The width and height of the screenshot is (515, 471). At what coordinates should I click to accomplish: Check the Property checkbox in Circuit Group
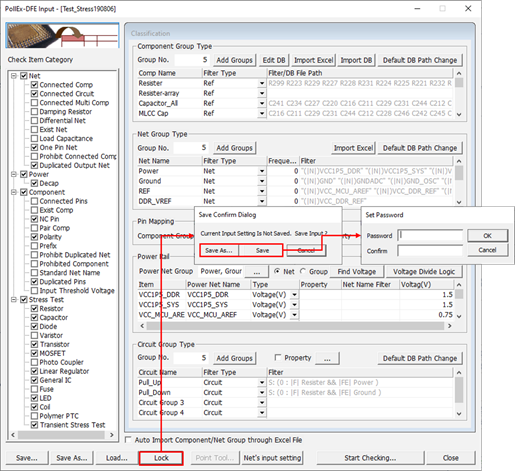point(278,358)
